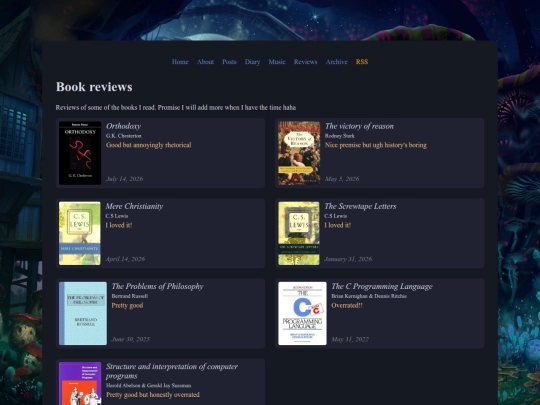Click The Problems of Philosophy cover

83,313
